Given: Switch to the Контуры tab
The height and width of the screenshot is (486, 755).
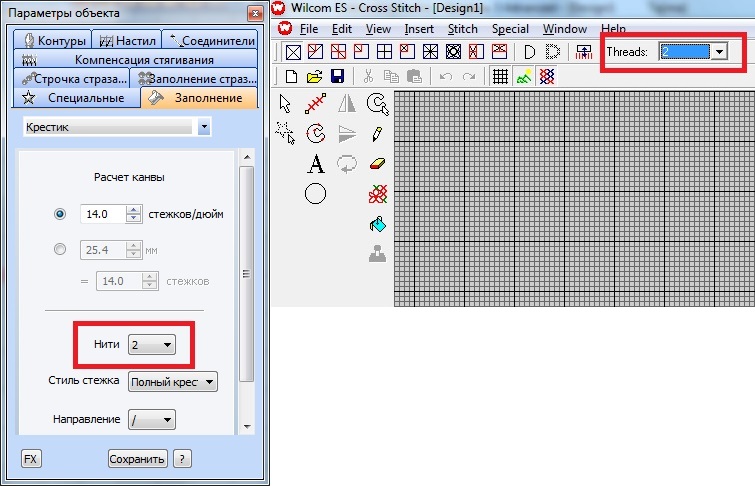Looking at the screenshot, I should (52, 40).
